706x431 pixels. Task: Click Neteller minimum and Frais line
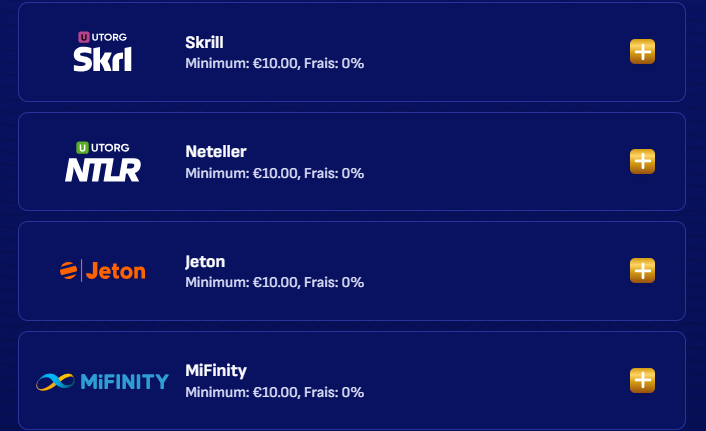click(x=274, y=173)
